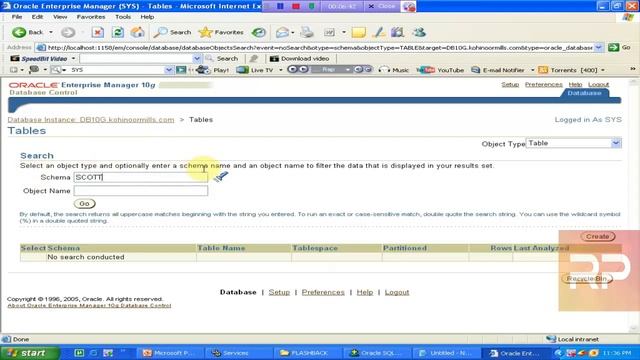This screenshot has width=640, height=360.
Task: Click the YouTube toolbar item
Action: 440,70
